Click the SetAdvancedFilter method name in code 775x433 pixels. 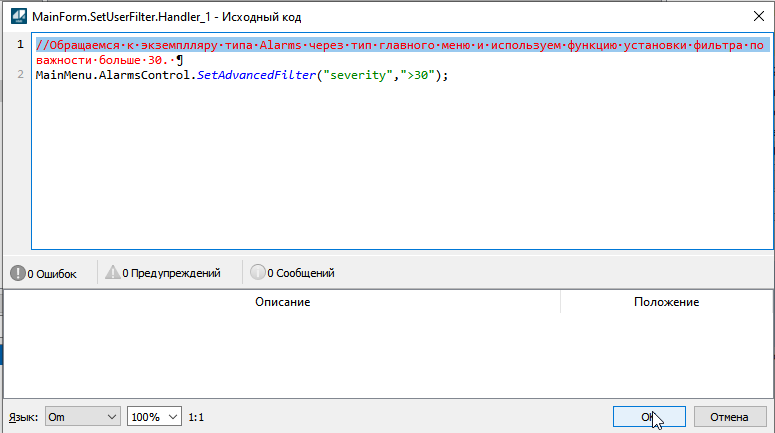point(254,75)
